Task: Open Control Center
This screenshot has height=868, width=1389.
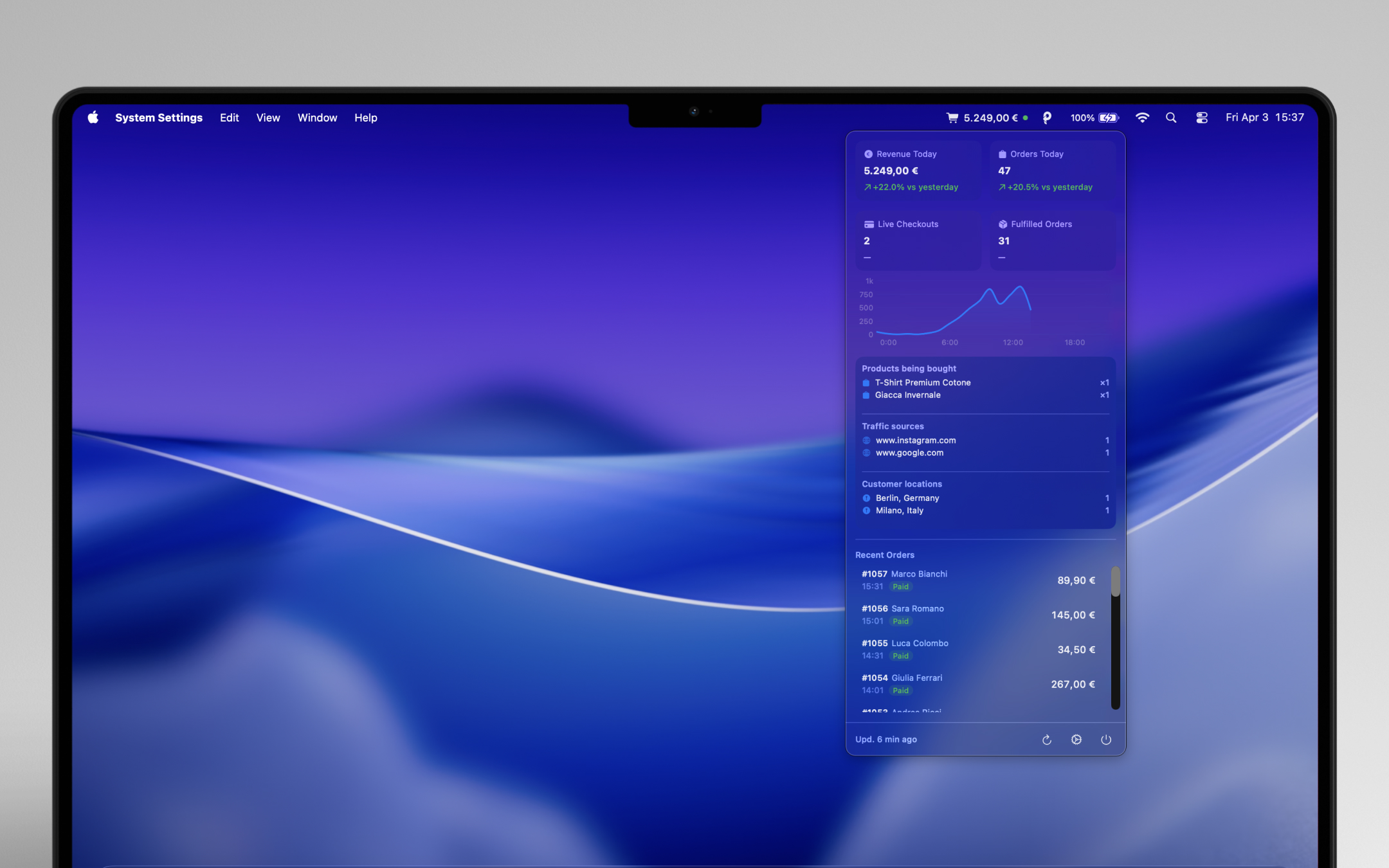Action: point(1201,118)
